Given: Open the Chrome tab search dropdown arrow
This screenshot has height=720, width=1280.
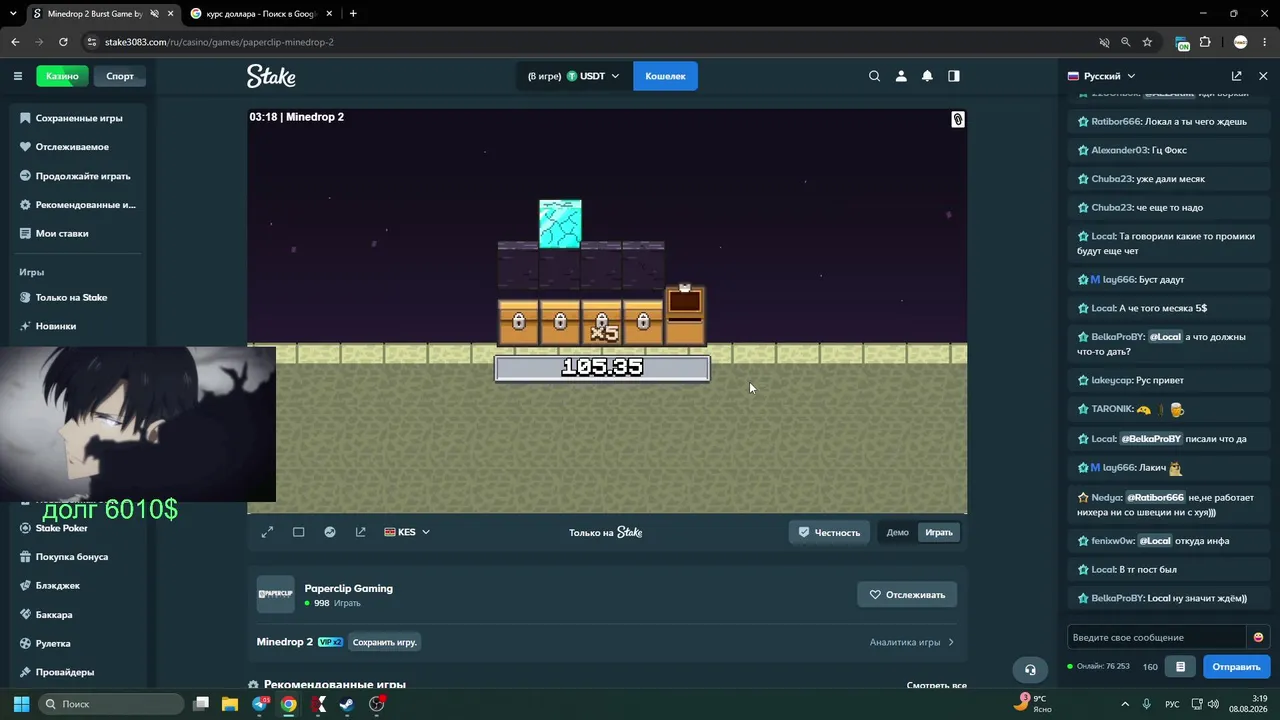Looking at the screenshot, I should click(x=13, y=14).
